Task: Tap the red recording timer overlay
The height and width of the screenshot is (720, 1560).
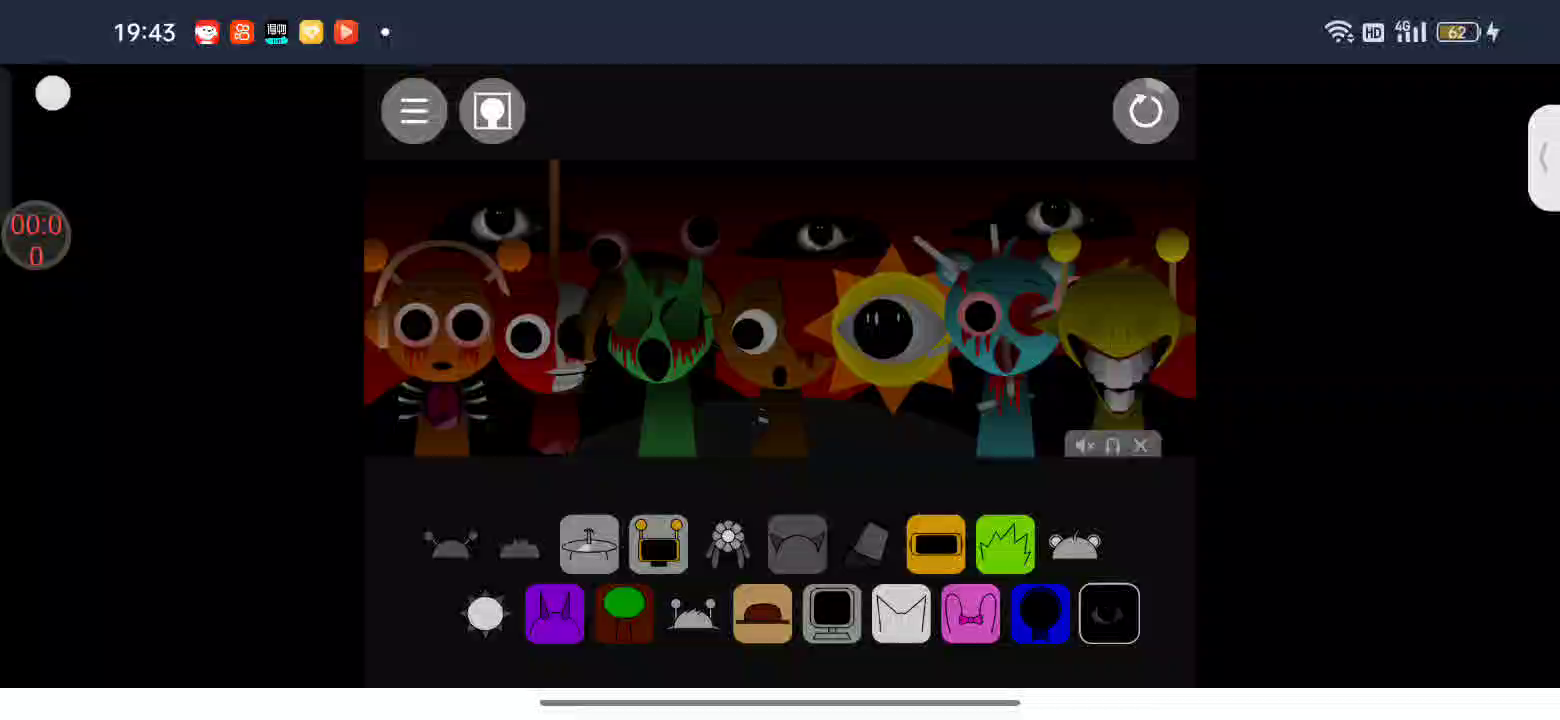Action: 36,237
